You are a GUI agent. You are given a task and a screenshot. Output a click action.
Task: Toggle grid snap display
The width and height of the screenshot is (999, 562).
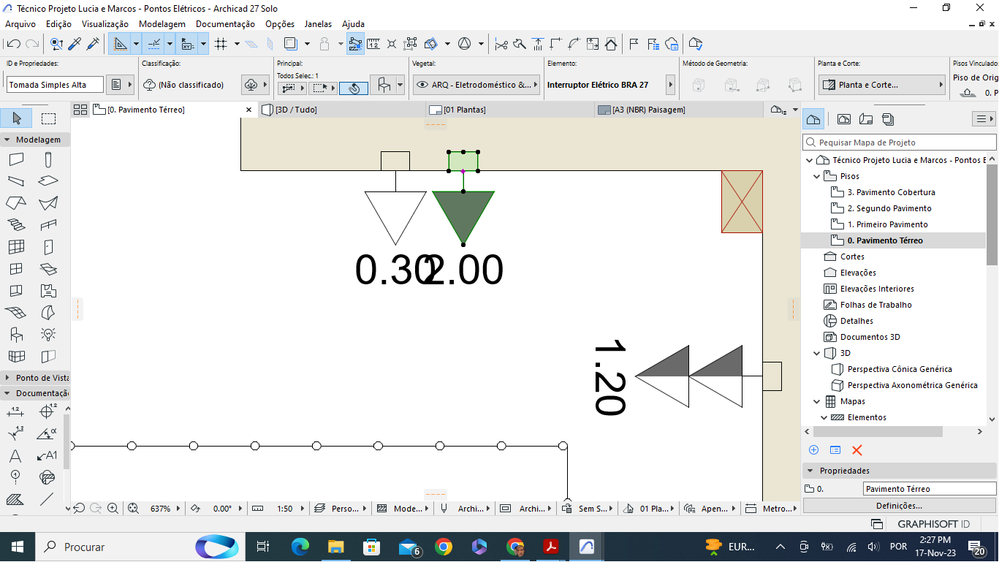tap(220, 44)
